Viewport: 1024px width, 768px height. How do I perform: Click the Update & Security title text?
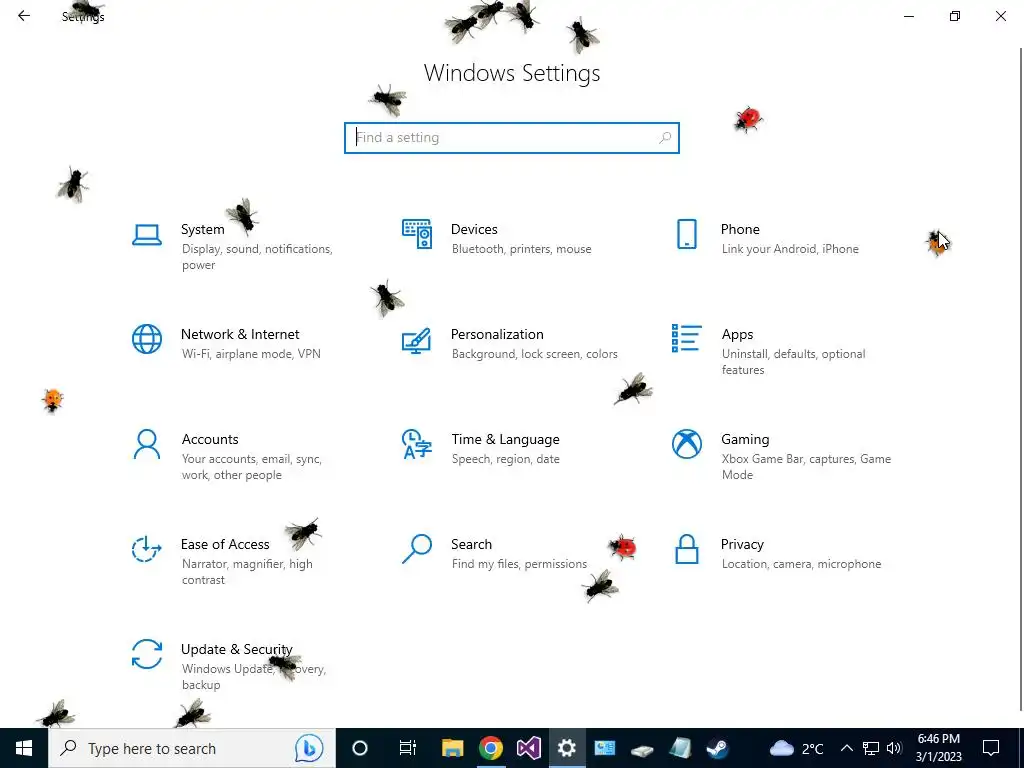[236, 650]
